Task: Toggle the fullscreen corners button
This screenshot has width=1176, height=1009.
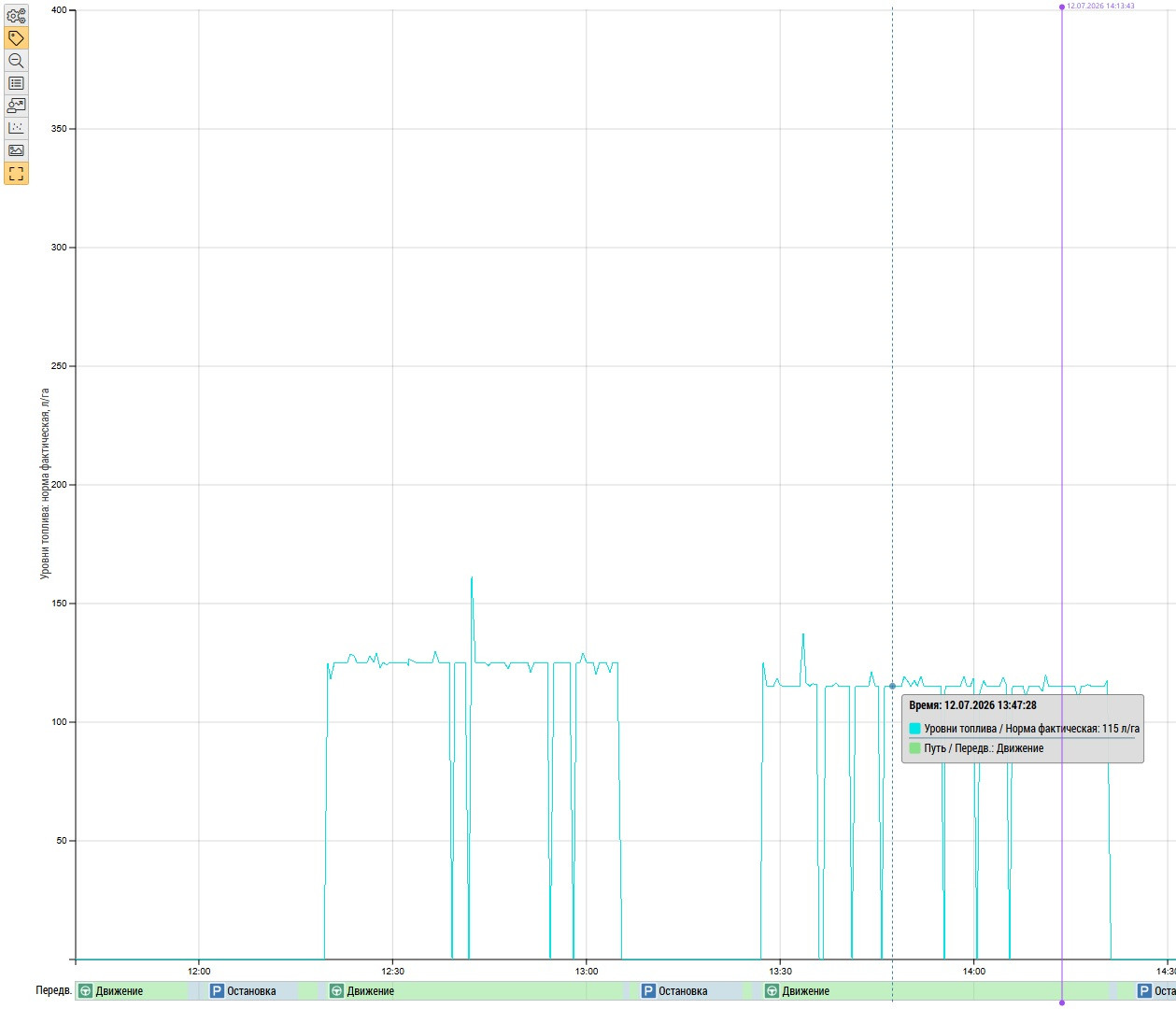Action: click(x=16, y=173)
